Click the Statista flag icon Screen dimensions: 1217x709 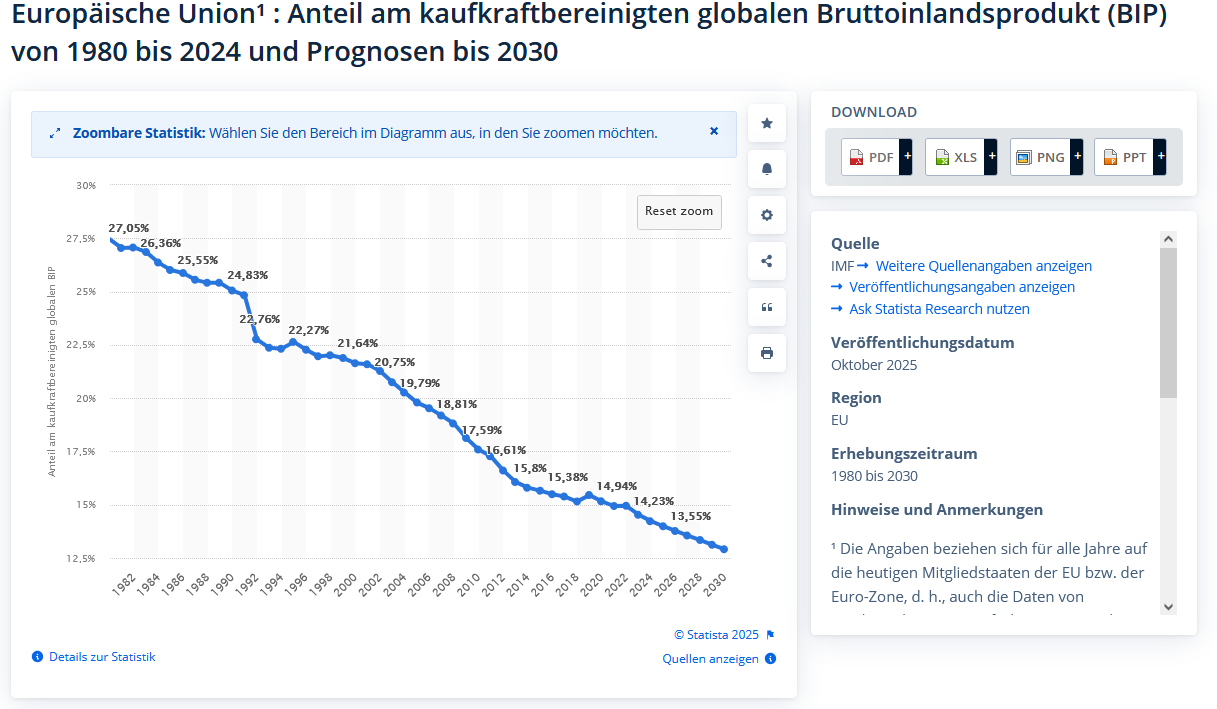point(770,635)
